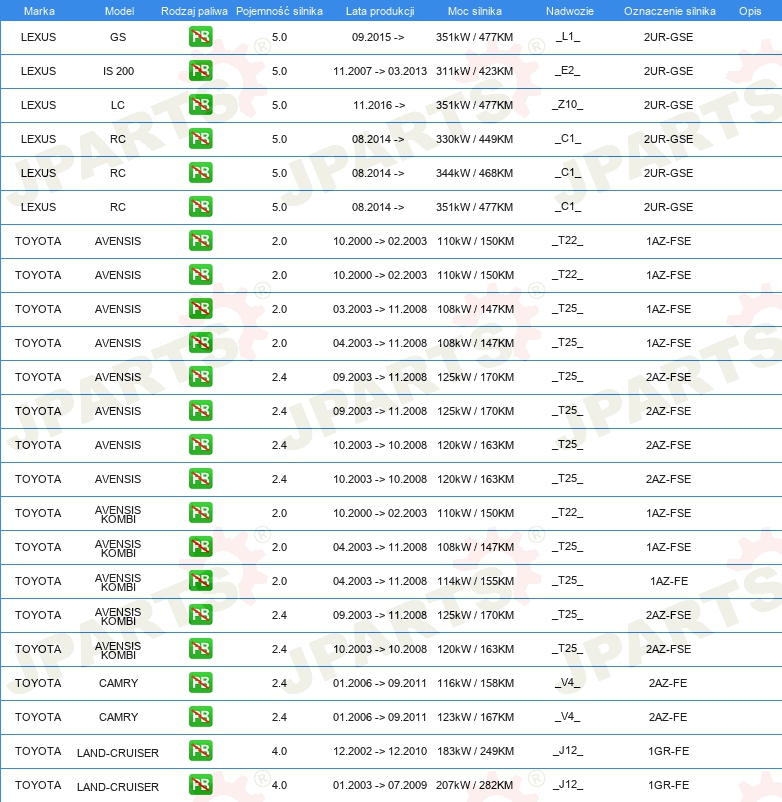
Task: Click the fuel icon in the AVENSIS 03.2003 -> 11.2008 row
Action: [x=200, y=309]
